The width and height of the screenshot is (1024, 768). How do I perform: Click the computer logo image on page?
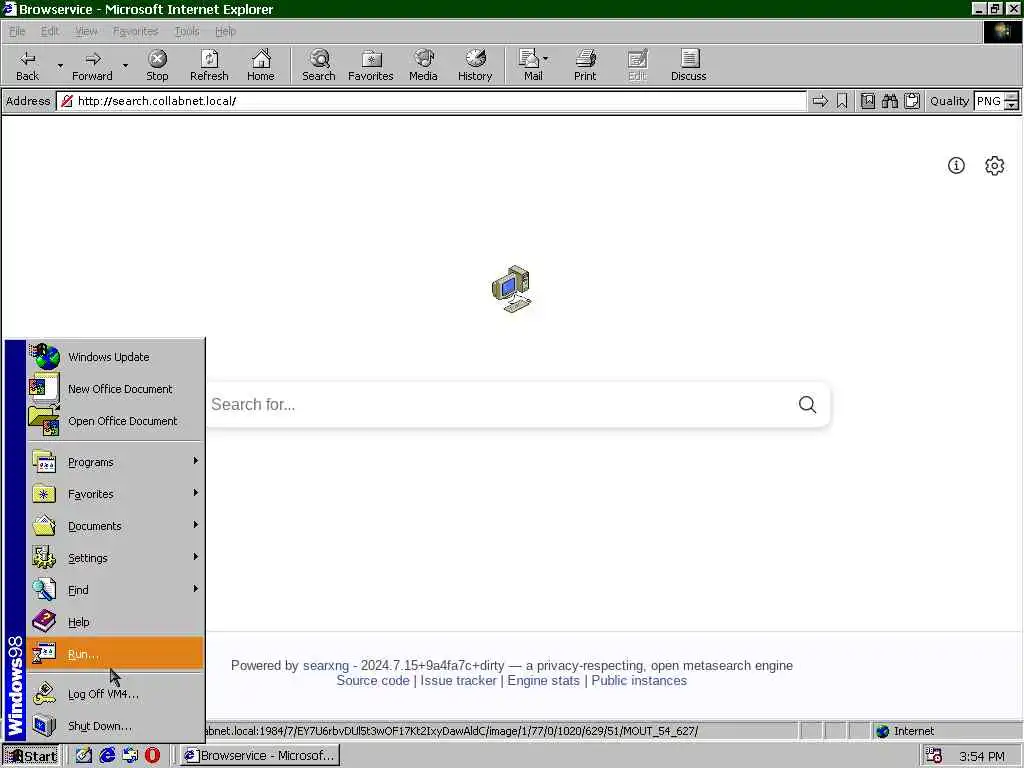[512, 289]
